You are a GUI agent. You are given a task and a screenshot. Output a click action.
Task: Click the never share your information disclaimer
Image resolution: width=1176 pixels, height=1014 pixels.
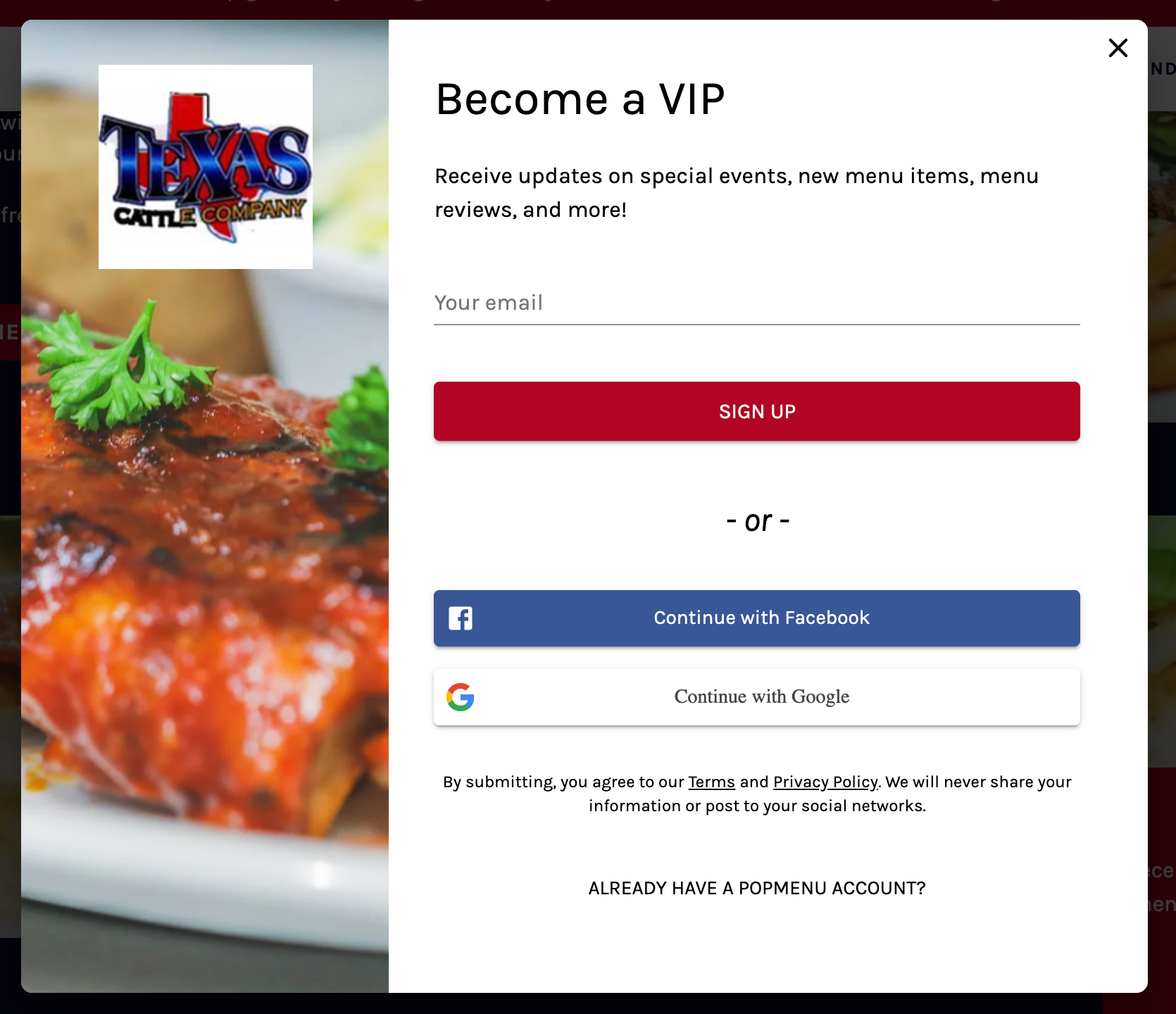tap(757, 794)
